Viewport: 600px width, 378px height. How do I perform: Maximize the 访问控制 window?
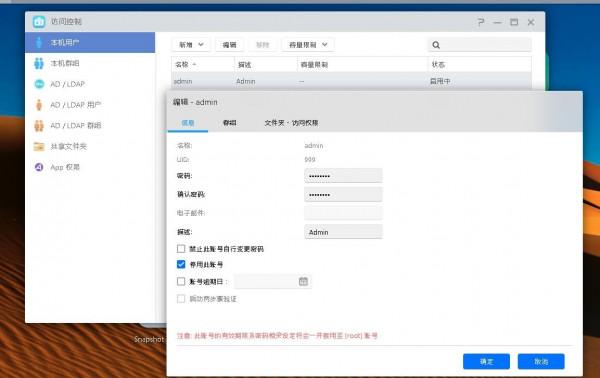tap(514, 22)
